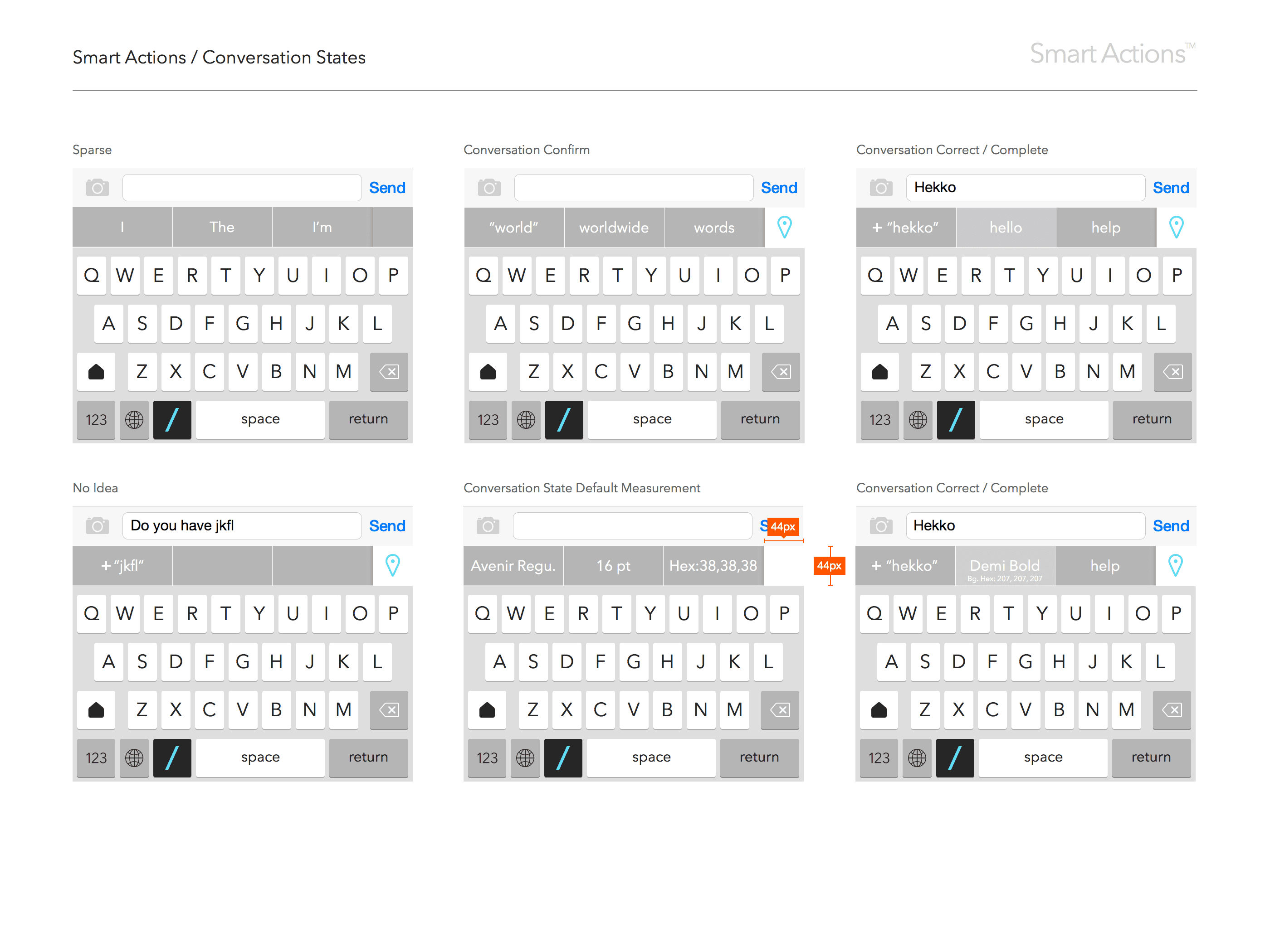Add '+ "jkfl"' suggestion in No Idea panel
Image resolution: width=1270 pixels, height=952 pixels.
click(122, 565)
